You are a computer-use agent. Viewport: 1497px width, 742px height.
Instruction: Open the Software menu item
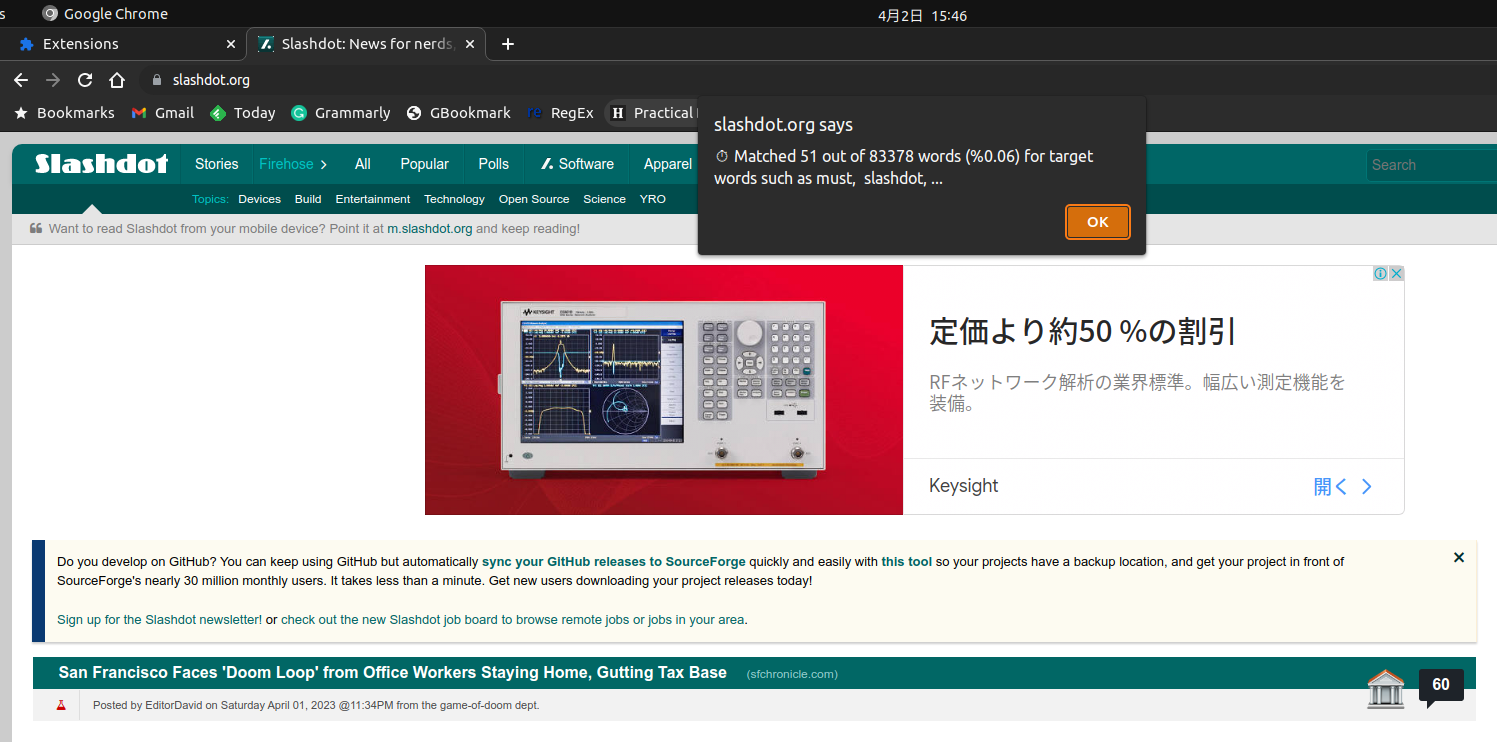click(577, 164)
